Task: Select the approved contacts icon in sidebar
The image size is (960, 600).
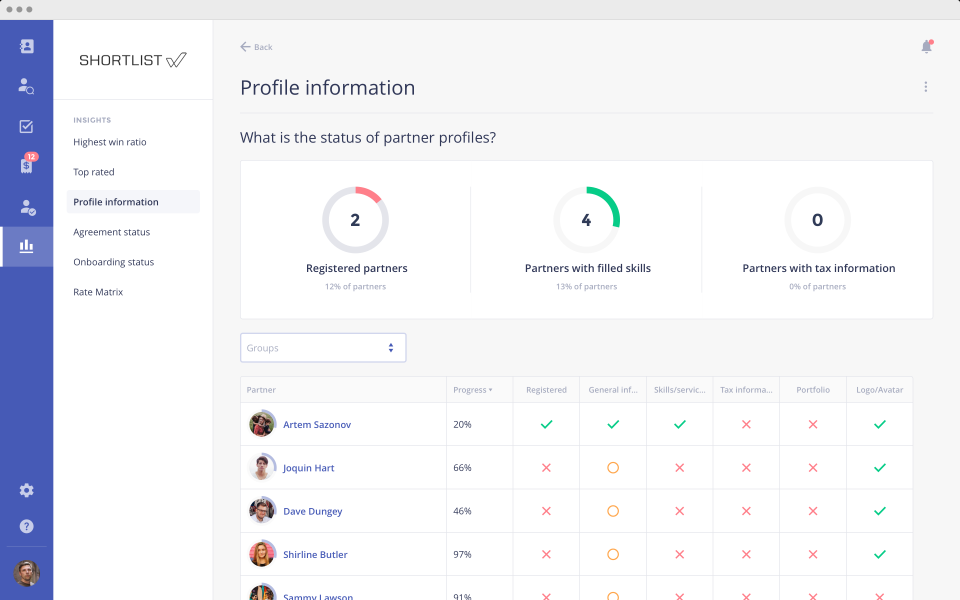Action: (26, 207)
